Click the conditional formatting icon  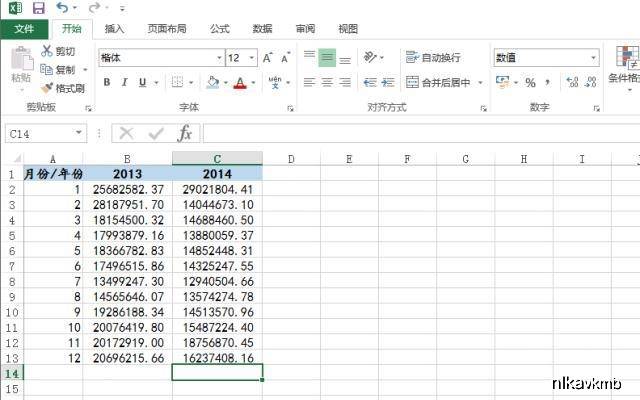click(627, 57)
